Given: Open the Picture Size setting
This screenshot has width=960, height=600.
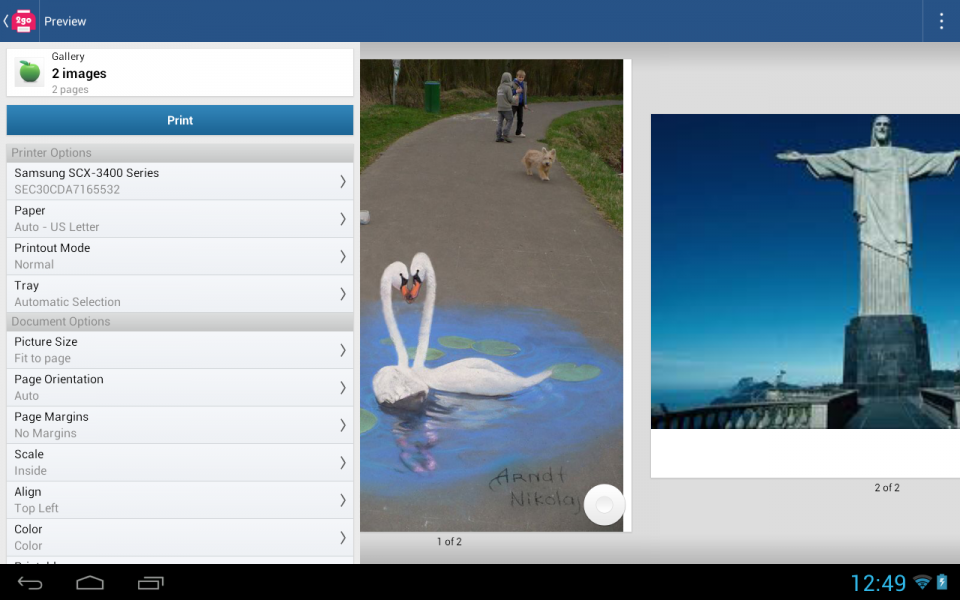Looking at the screenshot, I should pyautogui.click(x=180, y=350).
